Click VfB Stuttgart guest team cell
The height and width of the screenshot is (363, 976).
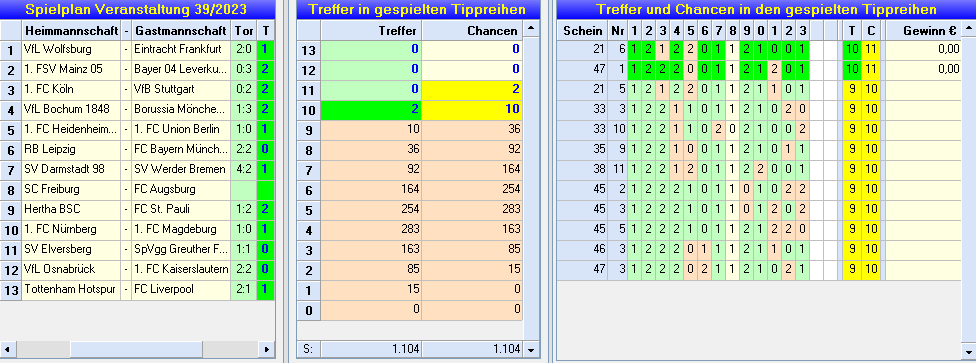pos(181,89)
